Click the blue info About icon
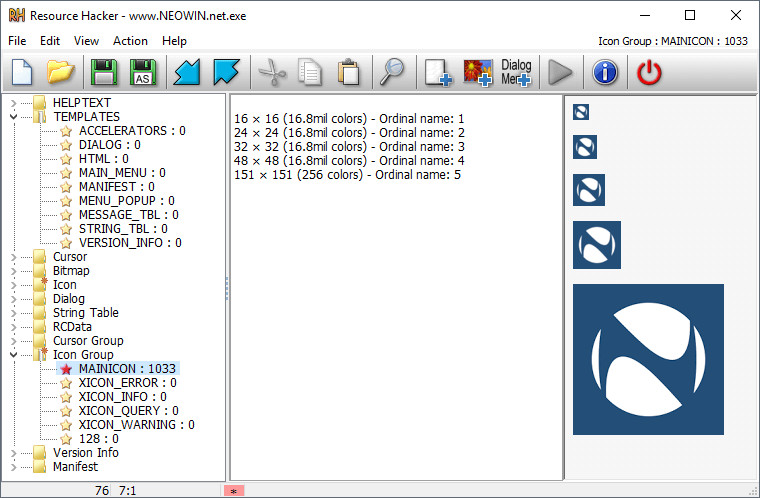 (x=605, y=73)
